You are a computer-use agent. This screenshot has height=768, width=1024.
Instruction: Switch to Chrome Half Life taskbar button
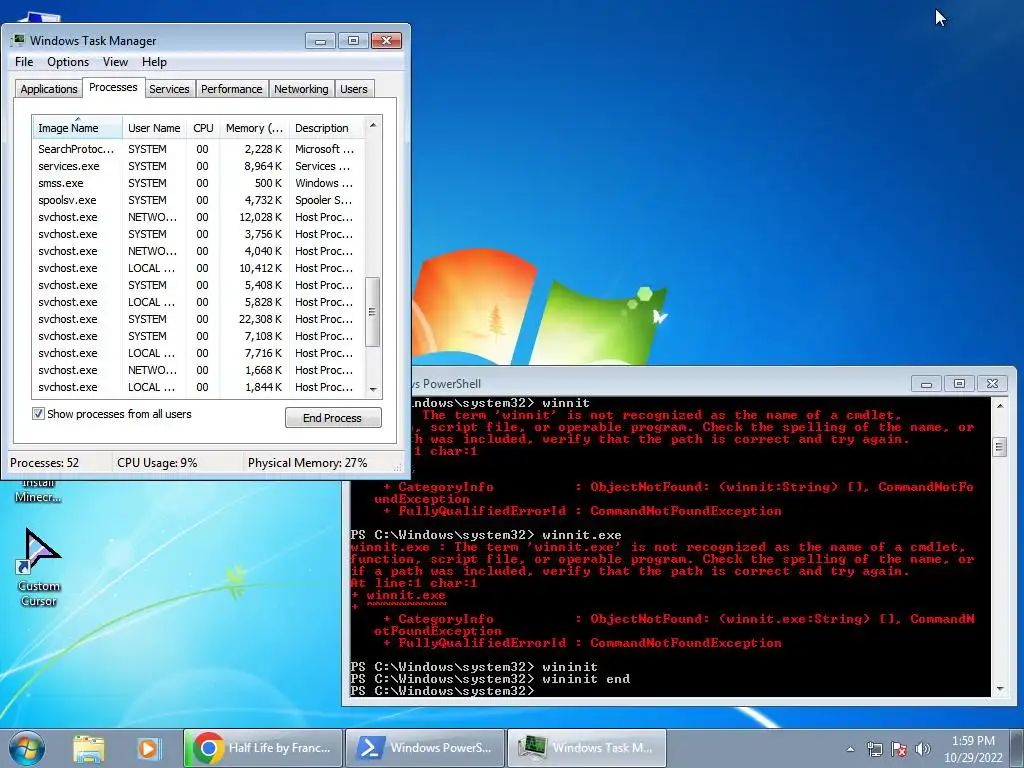263,748
